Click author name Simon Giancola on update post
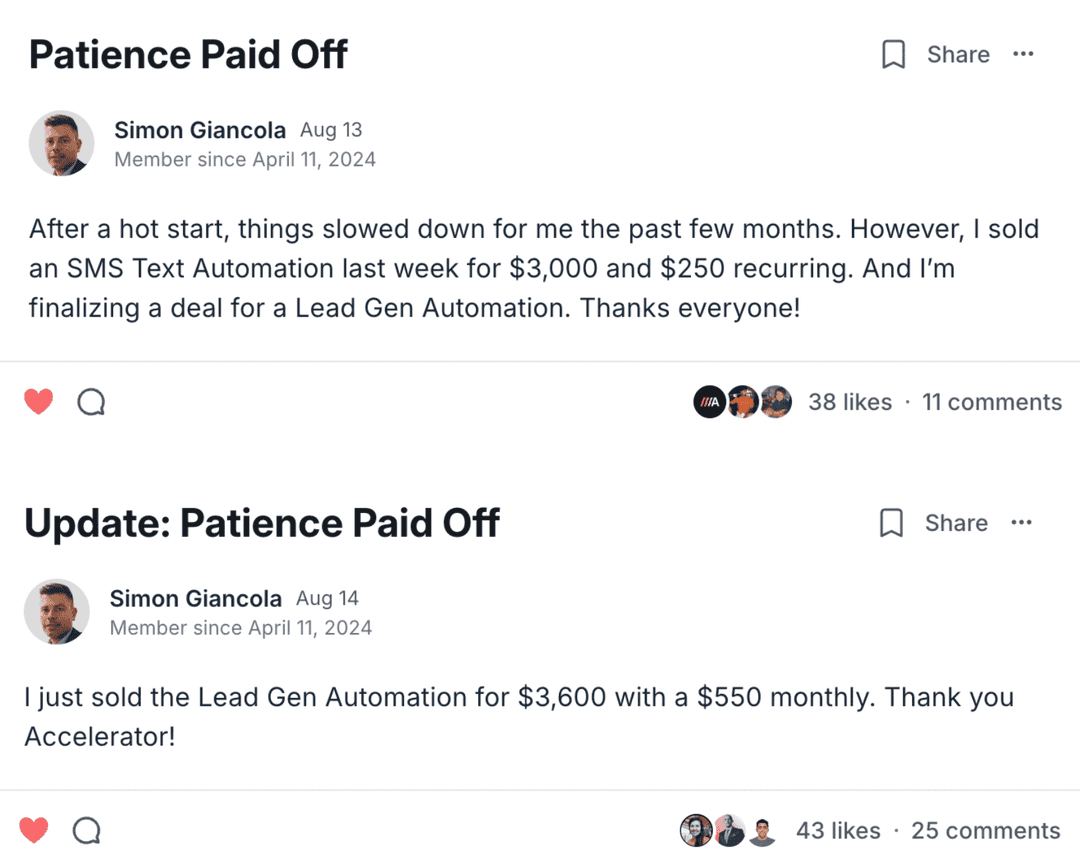 click(x=196, y=598)
